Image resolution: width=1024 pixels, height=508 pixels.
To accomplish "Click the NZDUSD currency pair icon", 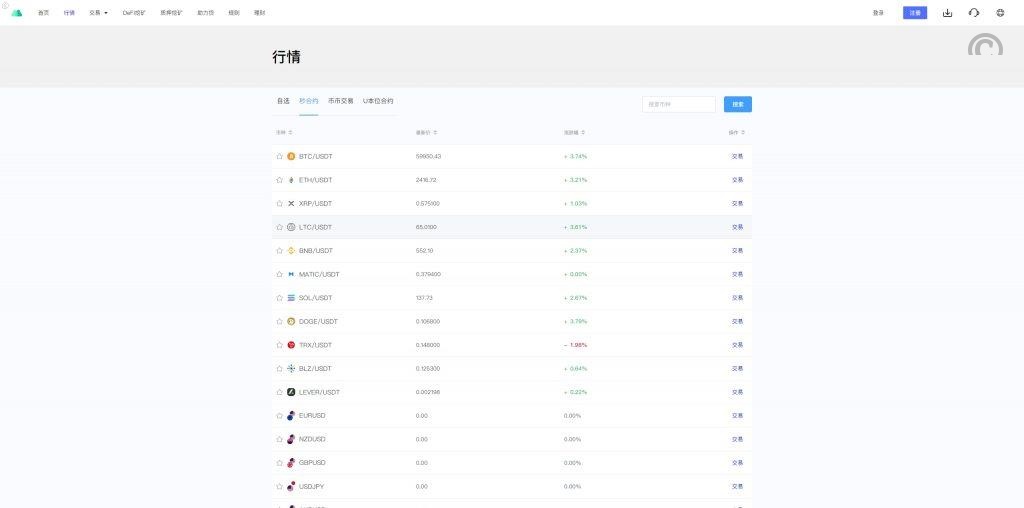I will coord(291,439).
